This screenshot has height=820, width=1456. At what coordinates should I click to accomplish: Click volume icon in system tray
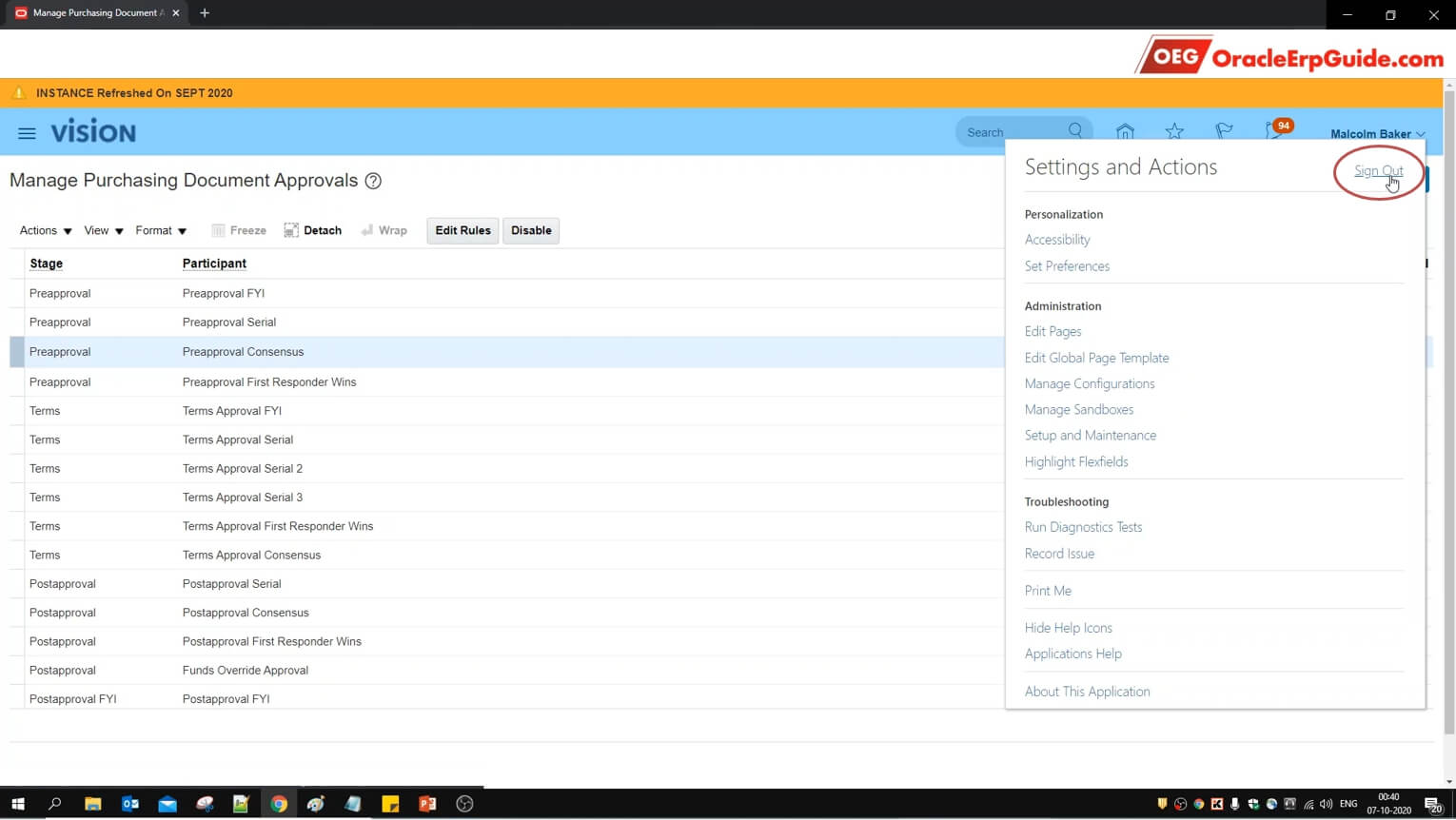[1326, 805]
